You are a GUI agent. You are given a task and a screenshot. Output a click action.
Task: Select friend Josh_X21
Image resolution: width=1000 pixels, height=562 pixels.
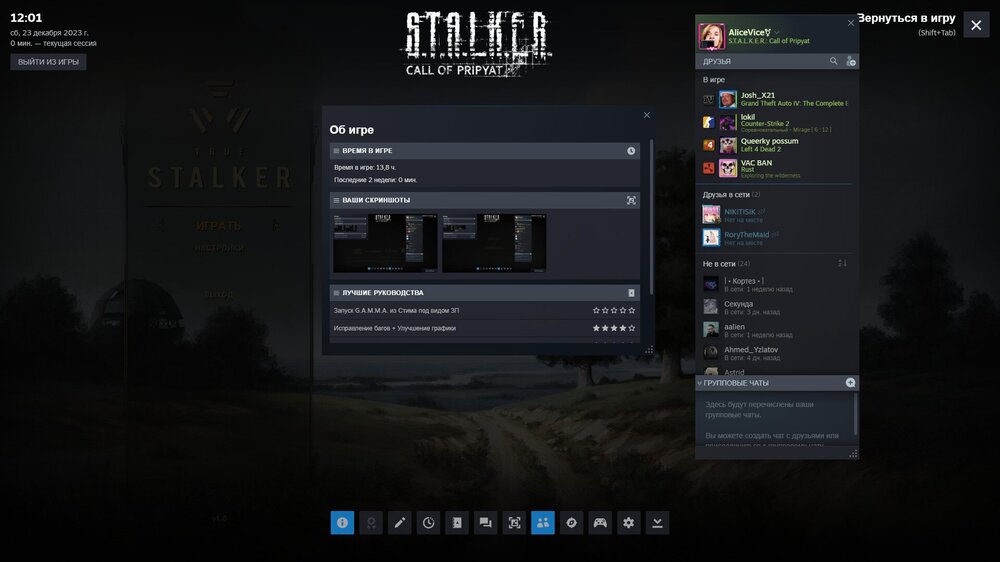777,100
